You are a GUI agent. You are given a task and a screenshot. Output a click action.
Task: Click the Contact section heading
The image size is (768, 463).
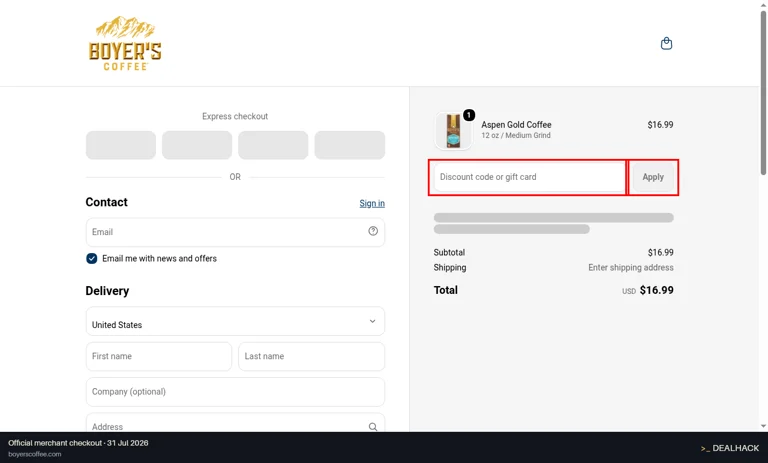click(106, 202)
